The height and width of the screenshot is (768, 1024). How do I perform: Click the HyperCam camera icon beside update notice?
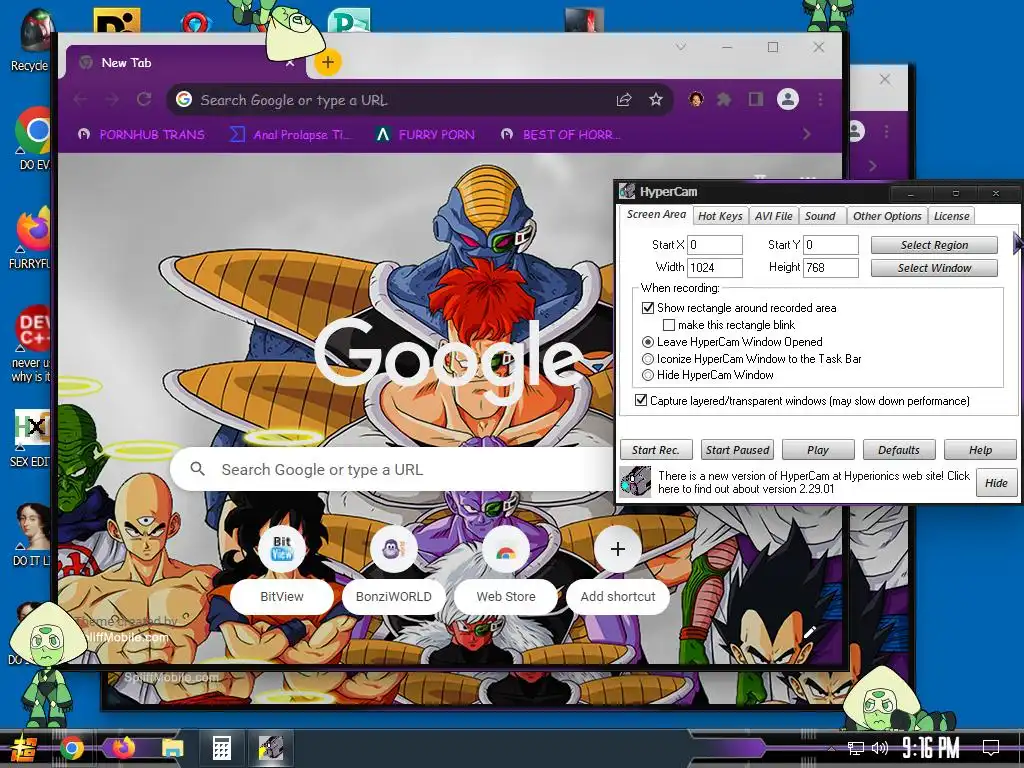(x=635, y=482)
